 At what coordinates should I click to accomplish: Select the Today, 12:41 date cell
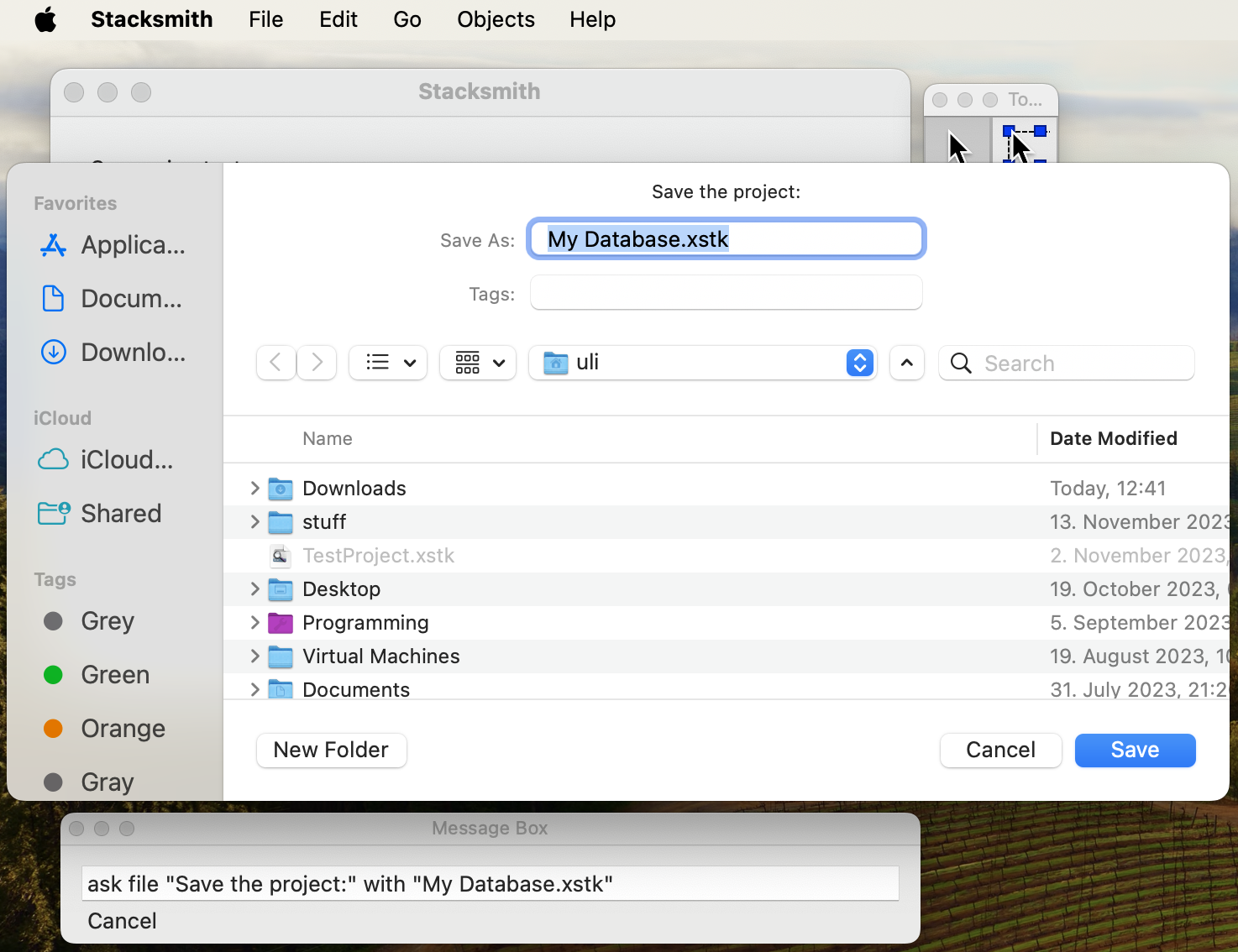coord(1108,488)
